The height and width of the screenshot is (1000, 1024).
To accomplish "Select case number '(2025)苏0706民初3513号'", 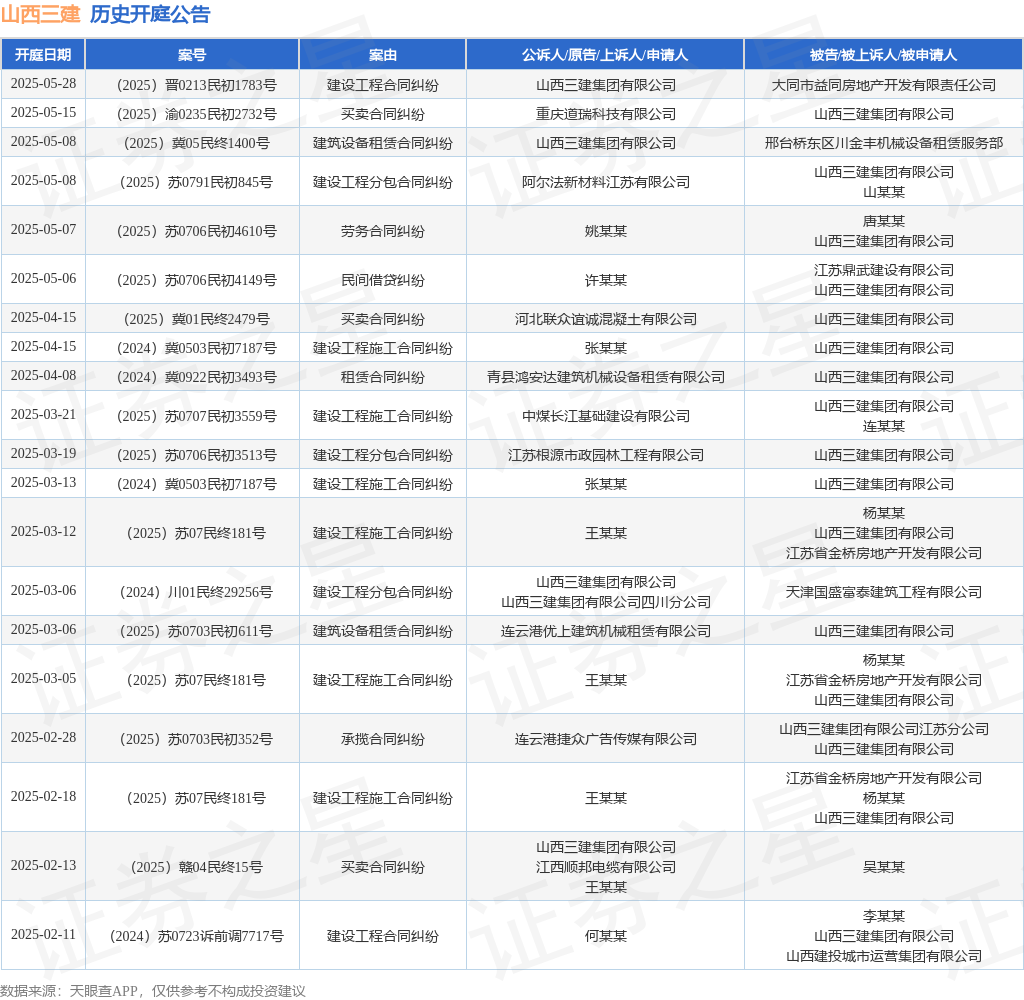I will click(x=197, y=455).
